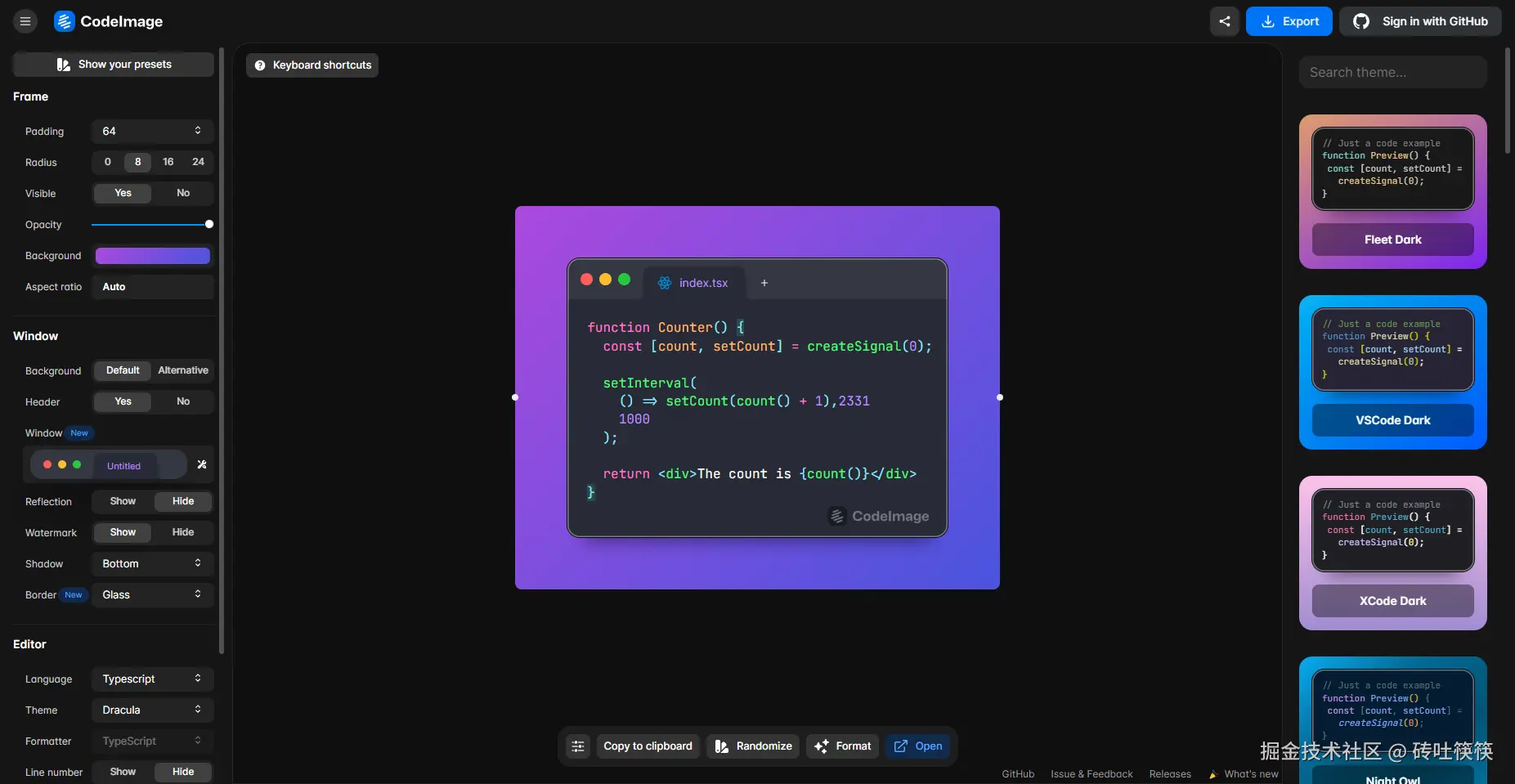Show the window Reflection
The height and width of the screenshot is (784, 1515).
pos(123,501)
